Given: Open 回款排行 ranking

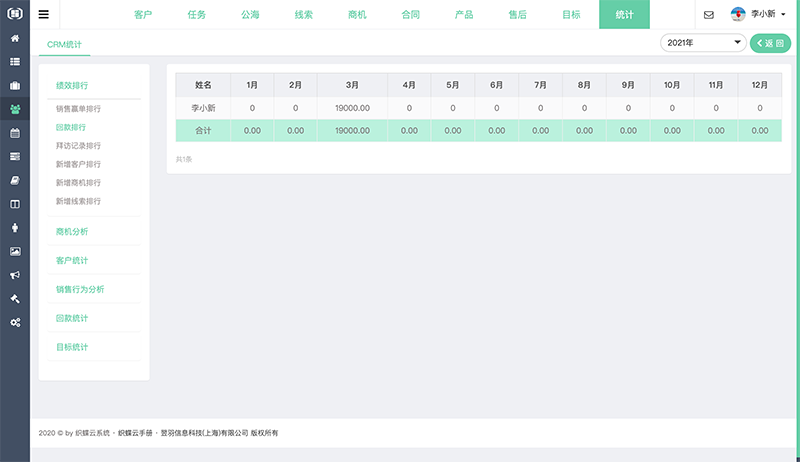Looking at the screenshot, I should 70,127.
